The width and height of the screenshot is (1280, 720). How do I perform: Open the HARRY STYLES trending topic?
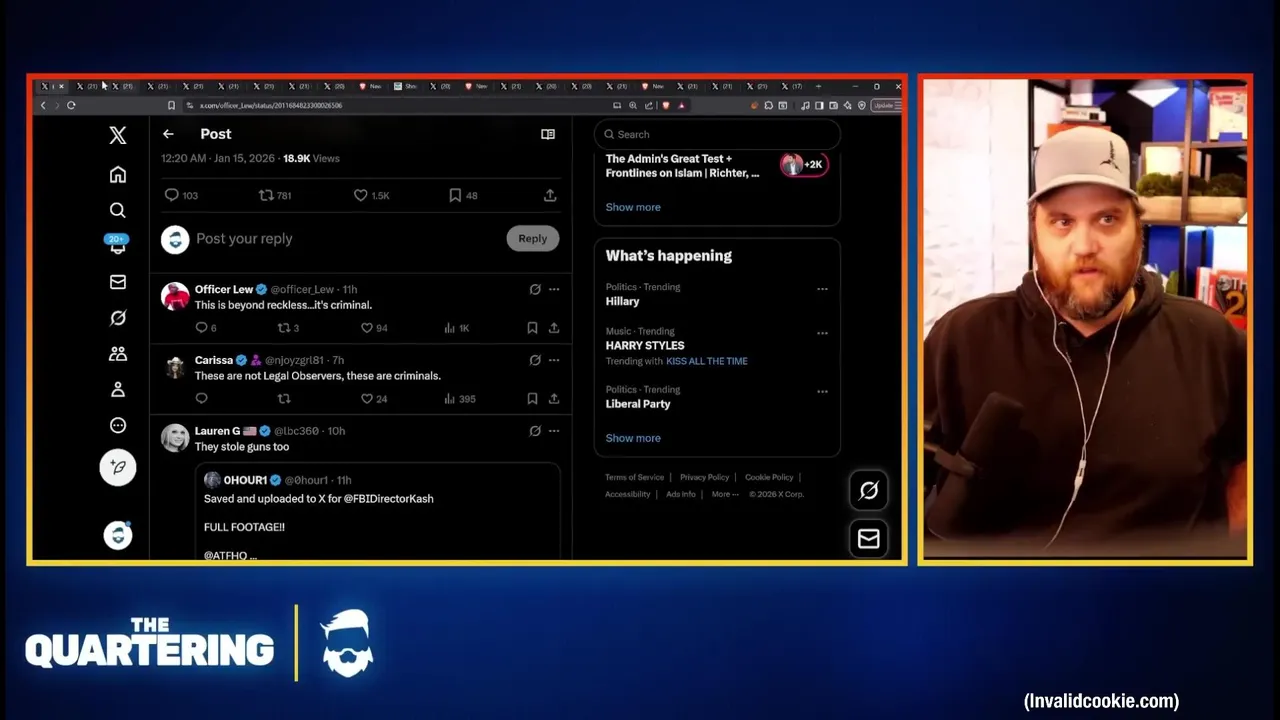(x=645, y=345)
